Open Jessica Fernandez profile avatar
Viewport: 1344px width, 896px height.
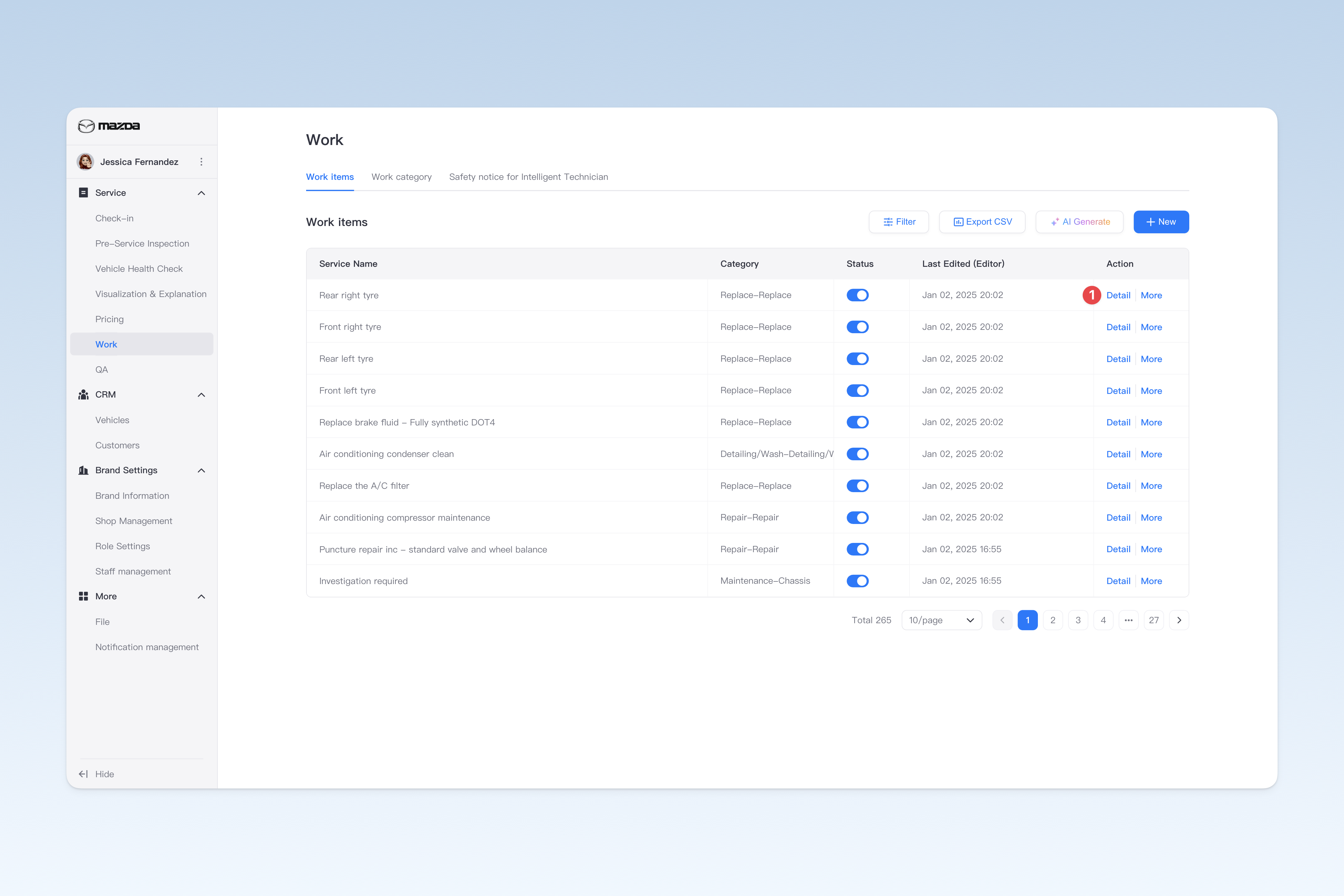click(86, 162)
